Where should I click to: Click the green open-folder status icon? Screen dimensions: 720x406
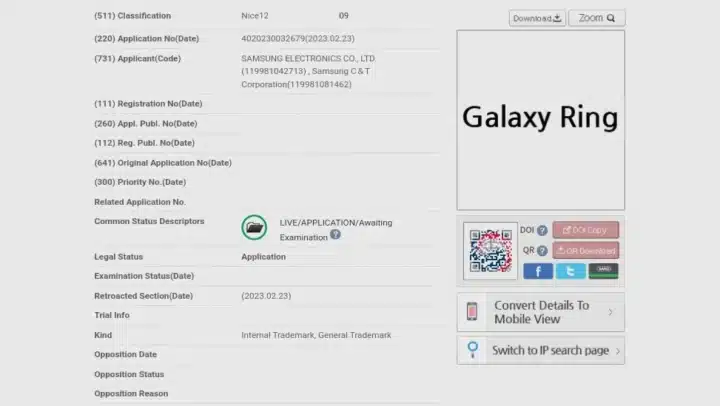254,227
